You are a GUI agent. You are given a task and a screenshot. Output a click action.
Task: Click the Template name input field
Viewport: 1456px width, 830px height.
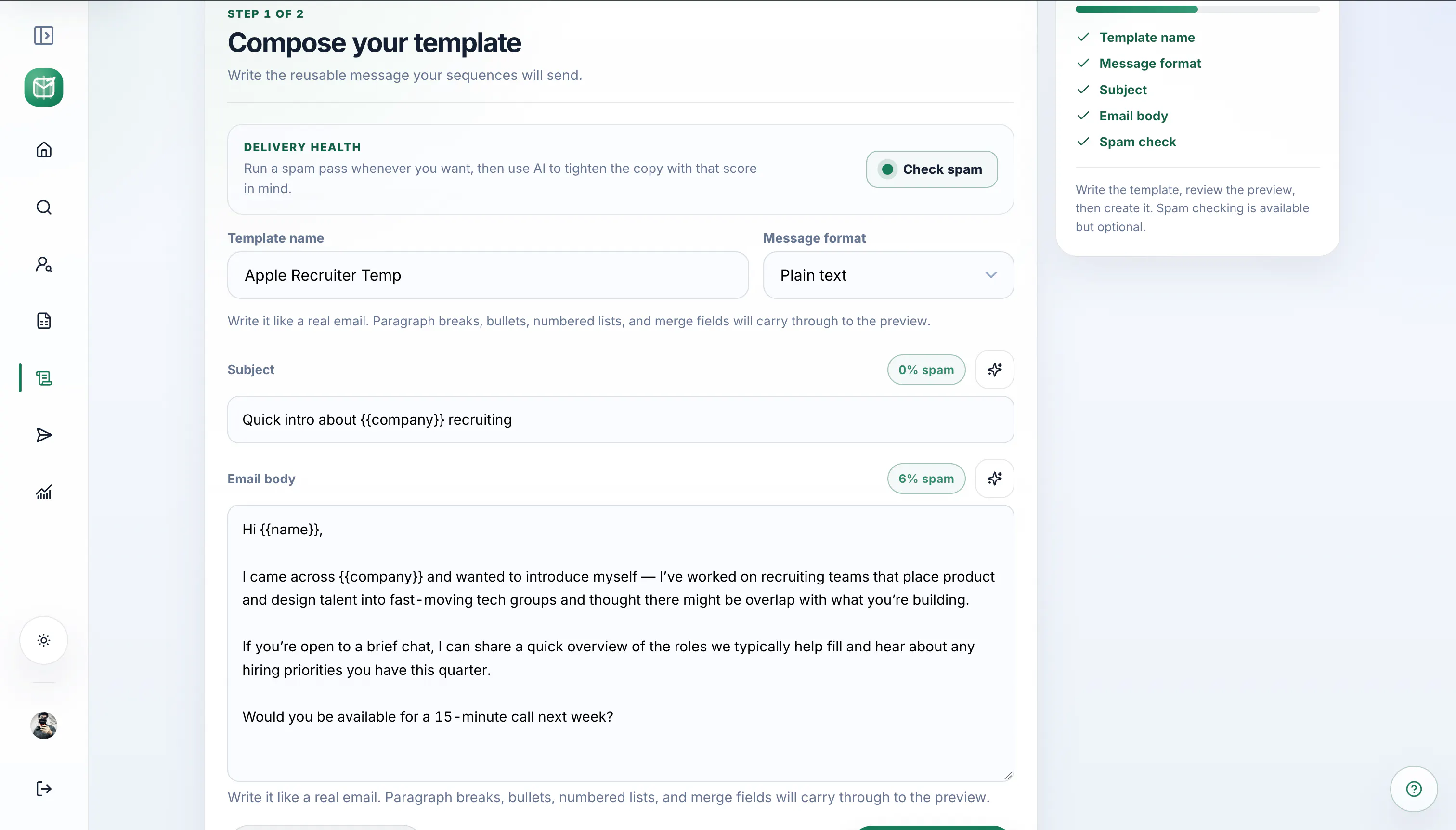488,275
